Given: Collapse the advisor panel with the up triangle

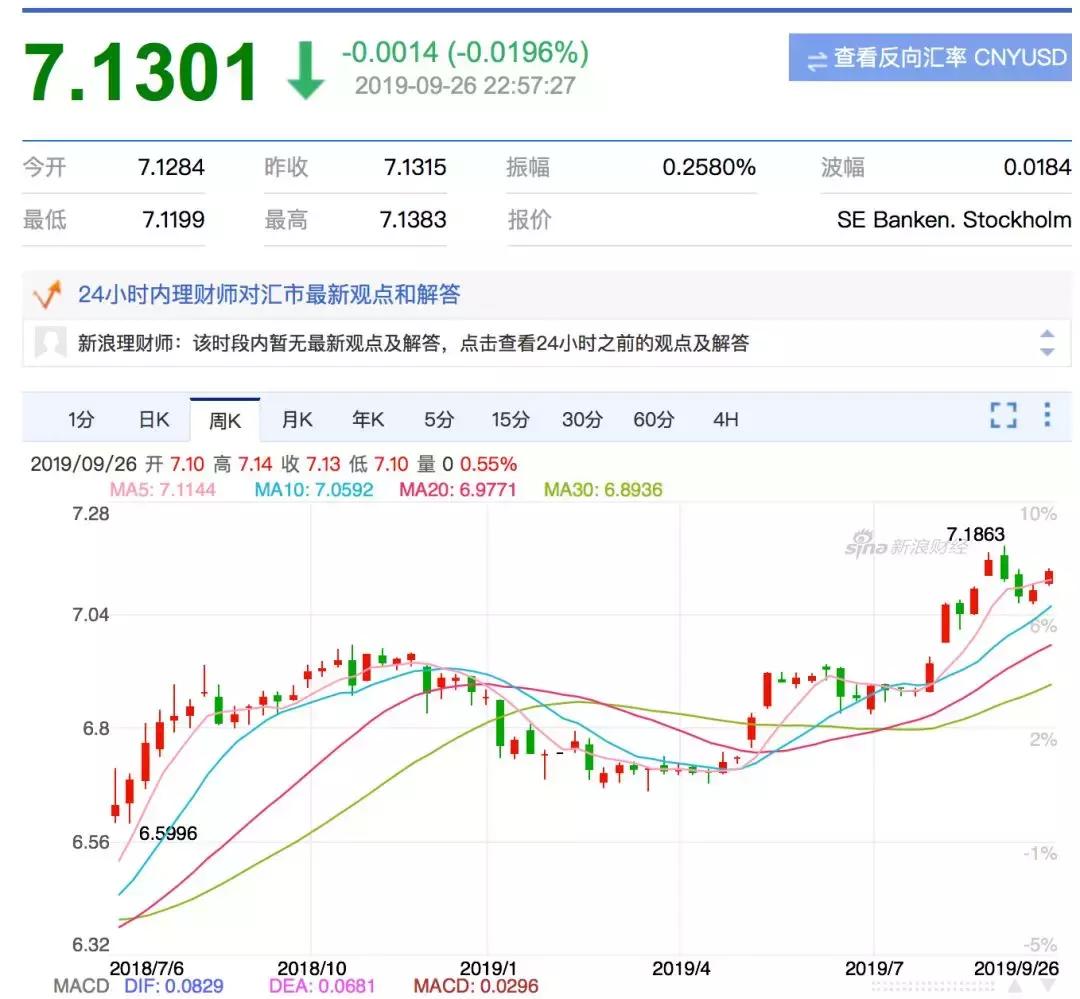Looking at the screenshot, I should tap(1048, 332).
